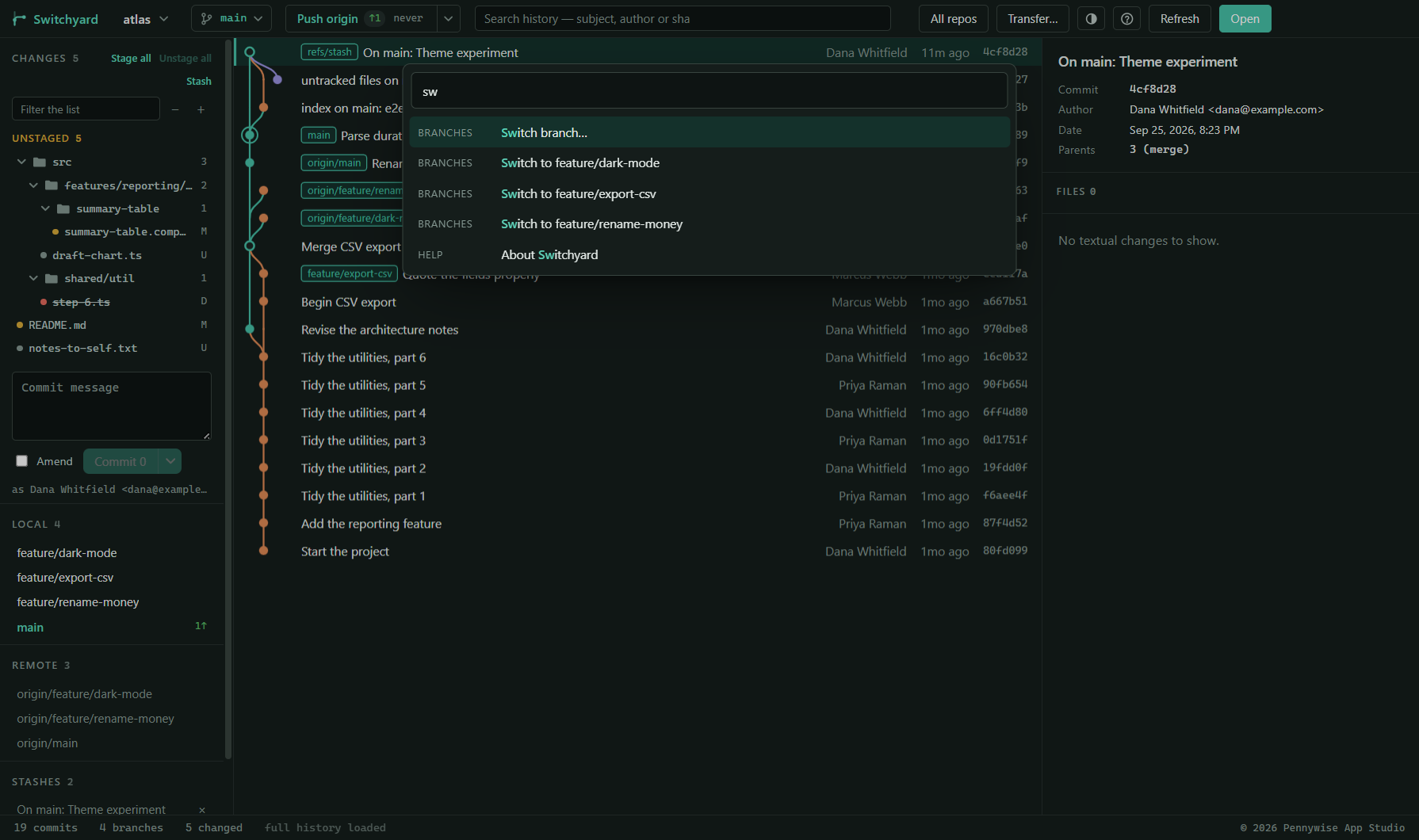
Task: Choose Switch to feature/export-csv
Action: point(709,193)
